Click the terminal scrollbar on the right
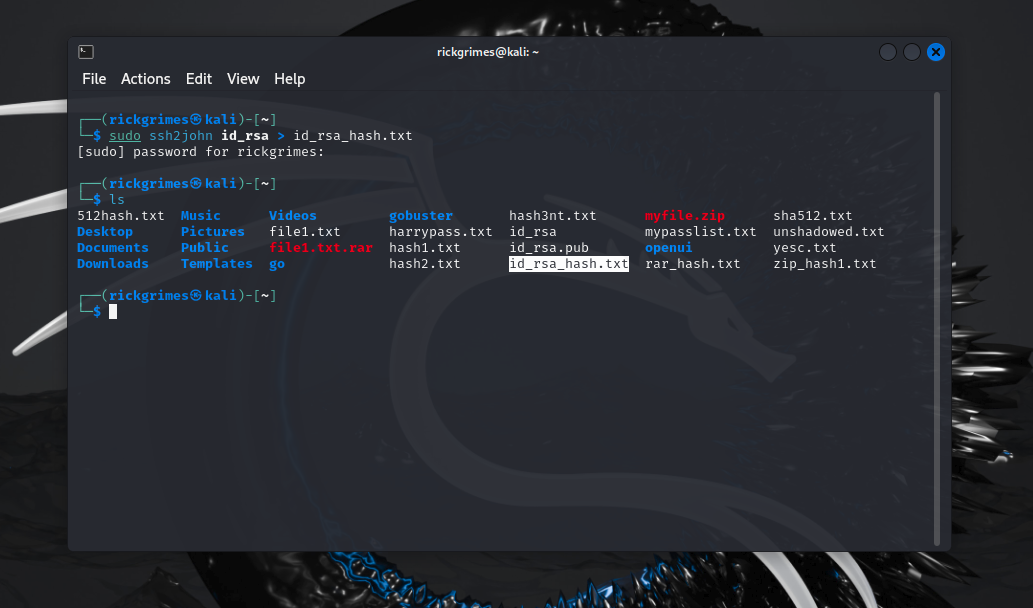This screenshot has width=1033, height=608. (936, 300)
